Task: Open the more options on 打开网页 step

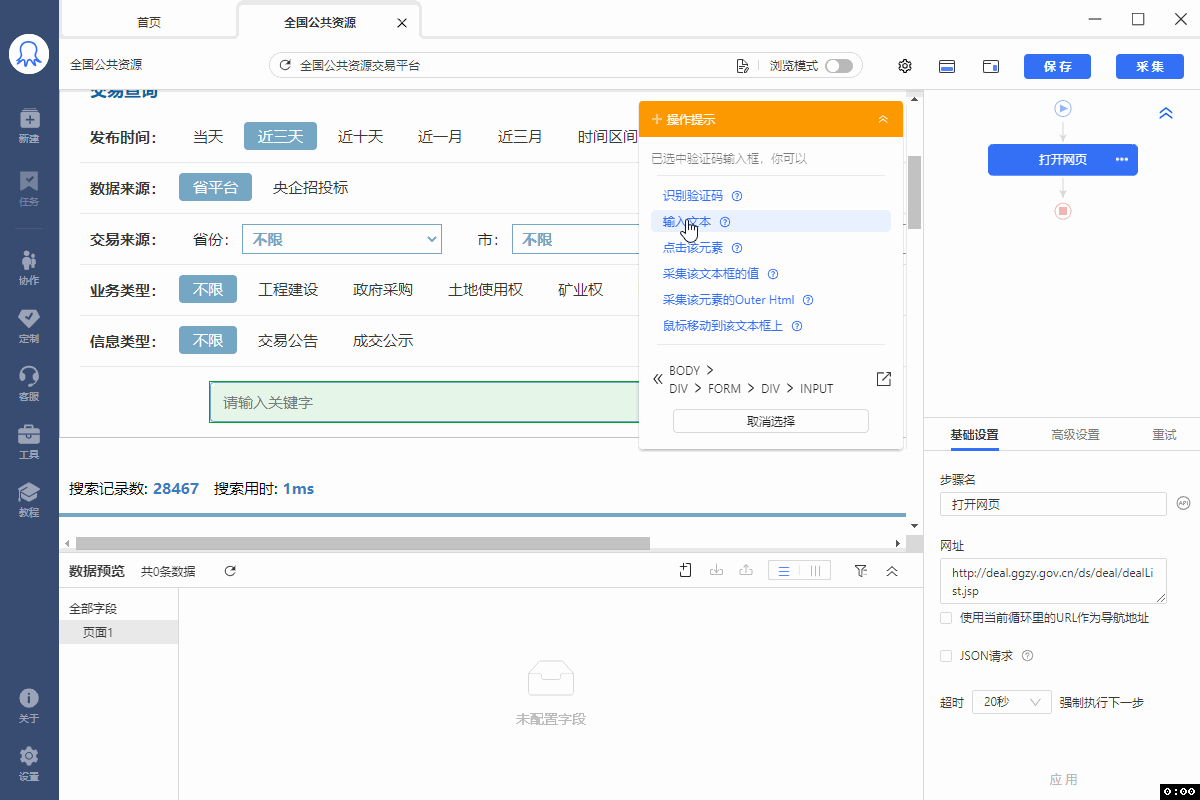Action: pos(1121,160)
